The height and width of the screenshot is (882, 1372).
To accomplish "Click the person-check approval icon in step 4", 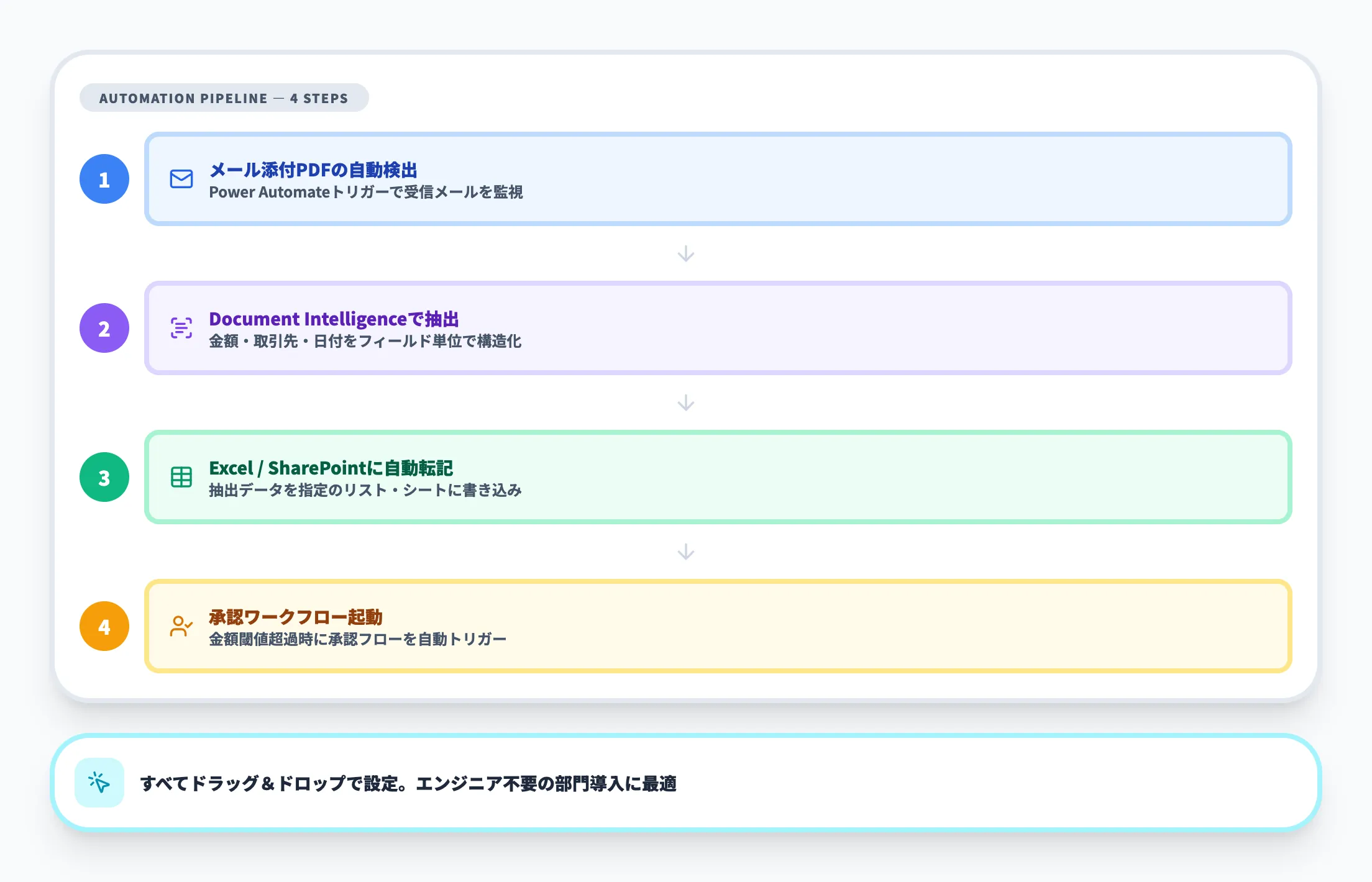I will (180, 626).
